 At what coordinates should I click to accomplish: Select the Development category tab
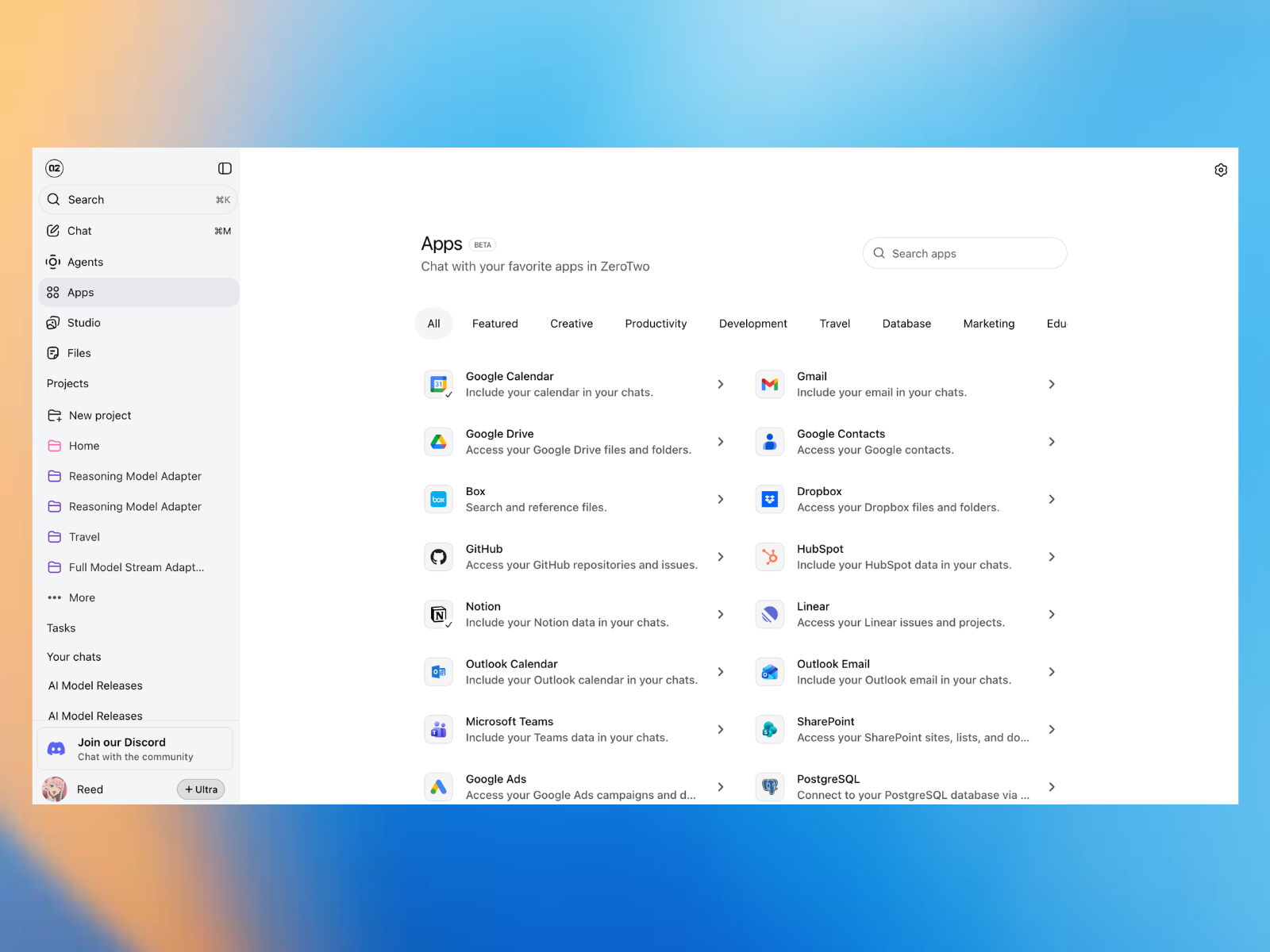[x=752, y=324]
